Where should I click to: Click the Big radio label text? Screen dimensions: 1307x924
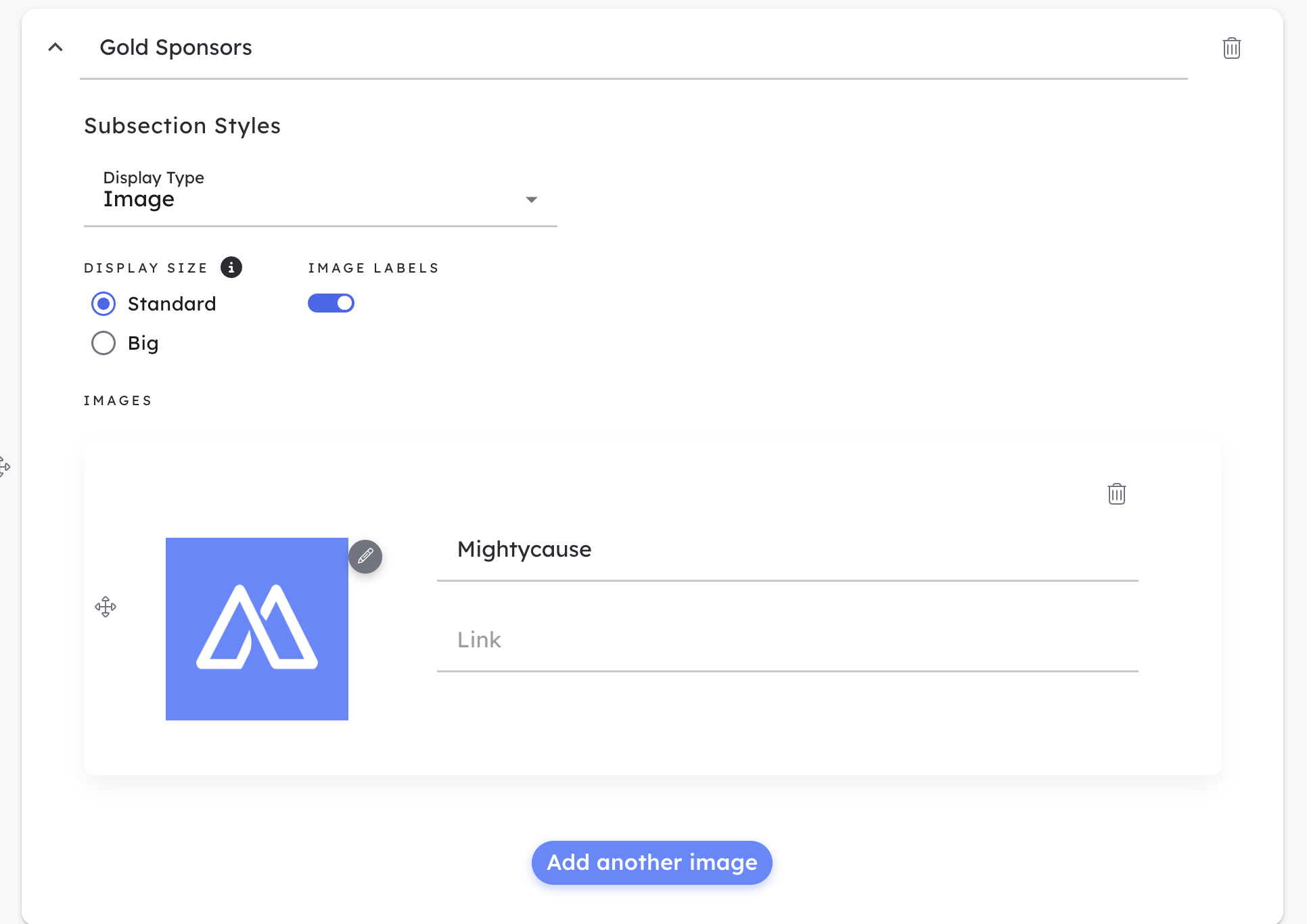[x=143, y=343]
